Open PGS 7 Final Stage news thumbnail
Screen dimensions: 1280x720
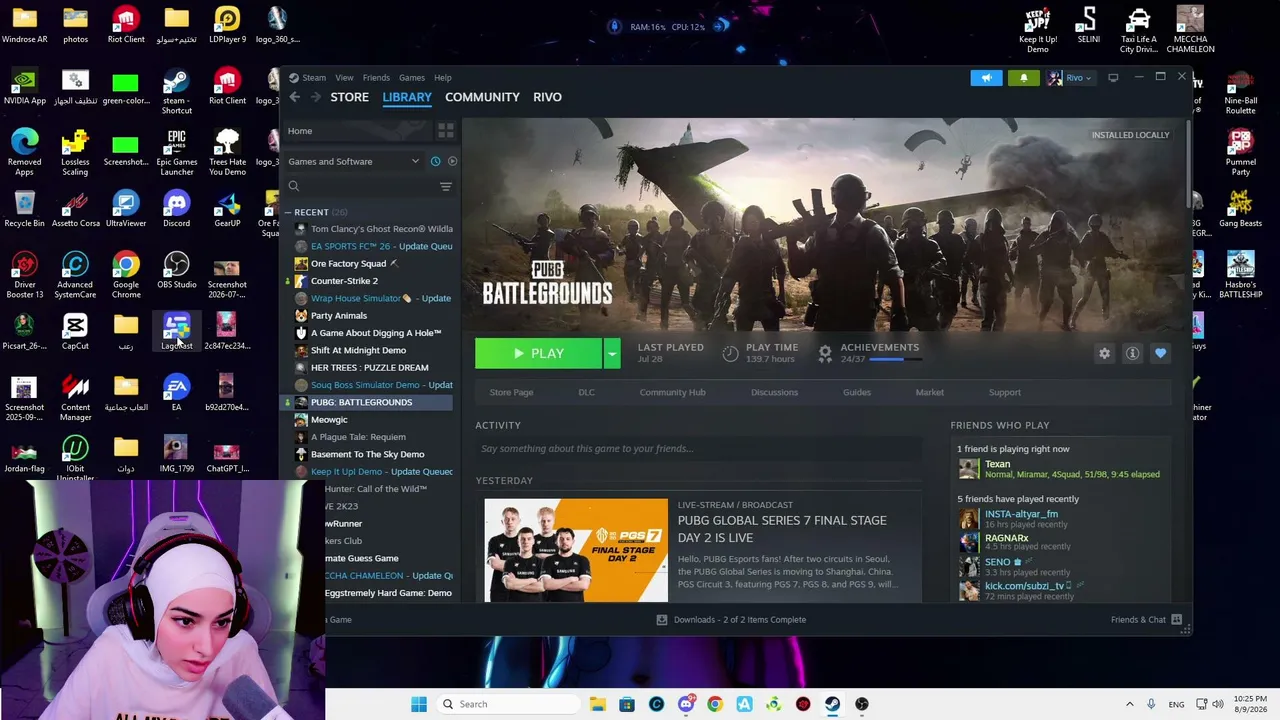[576, 550]
